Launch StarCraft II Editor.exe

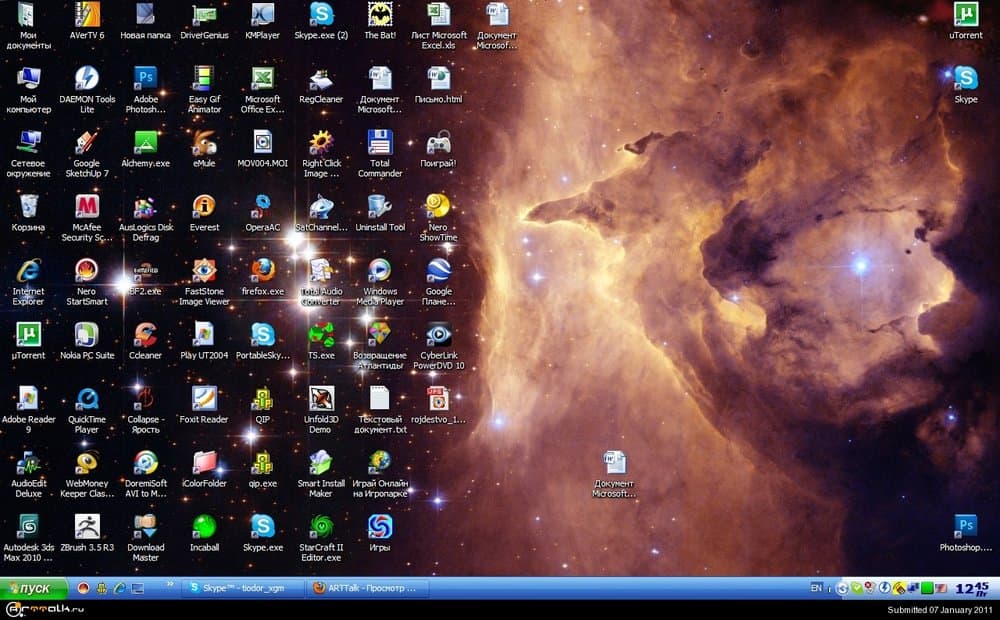(x=320, y=527)
